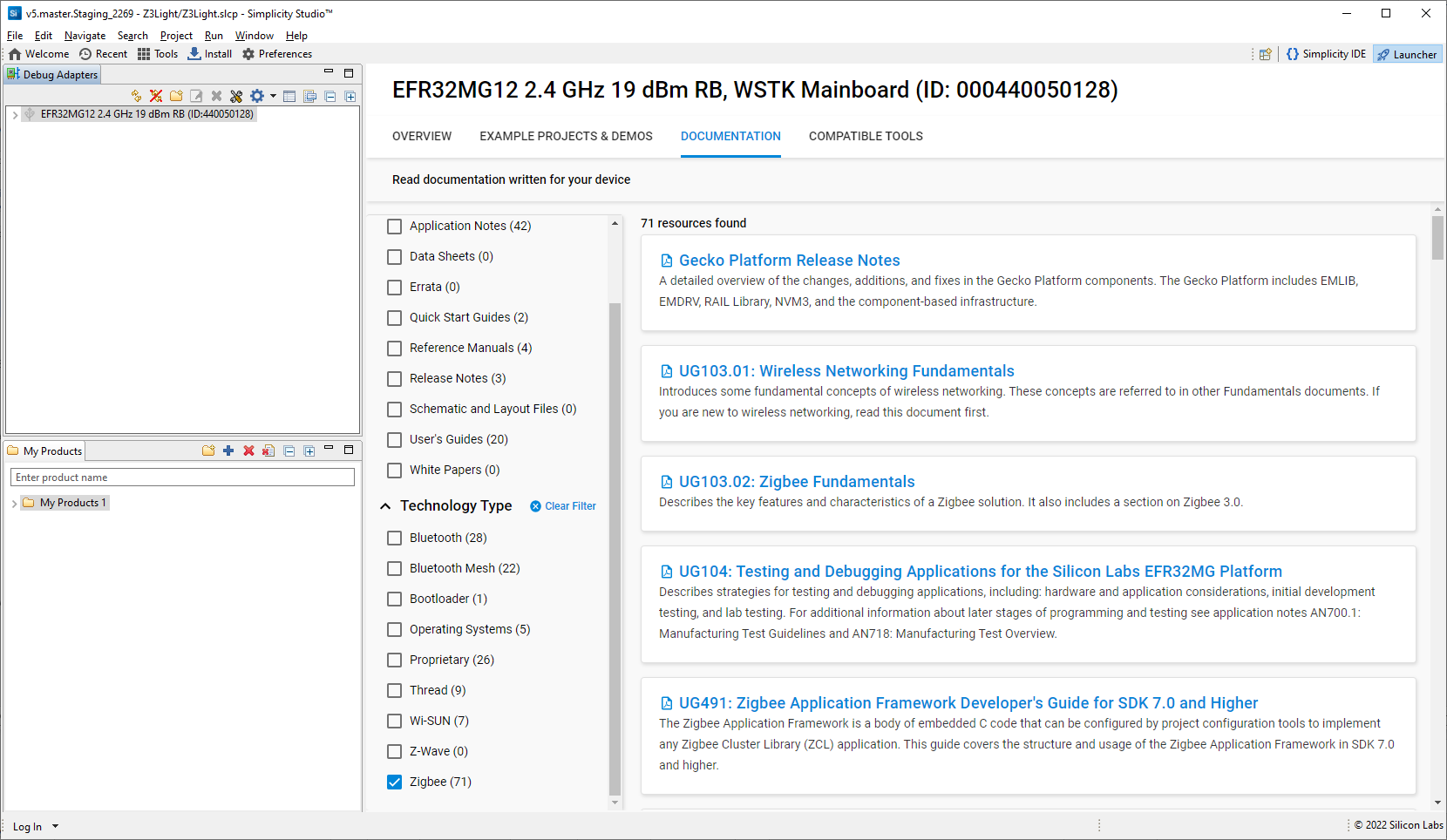Open the Project menu

[176, 36]
